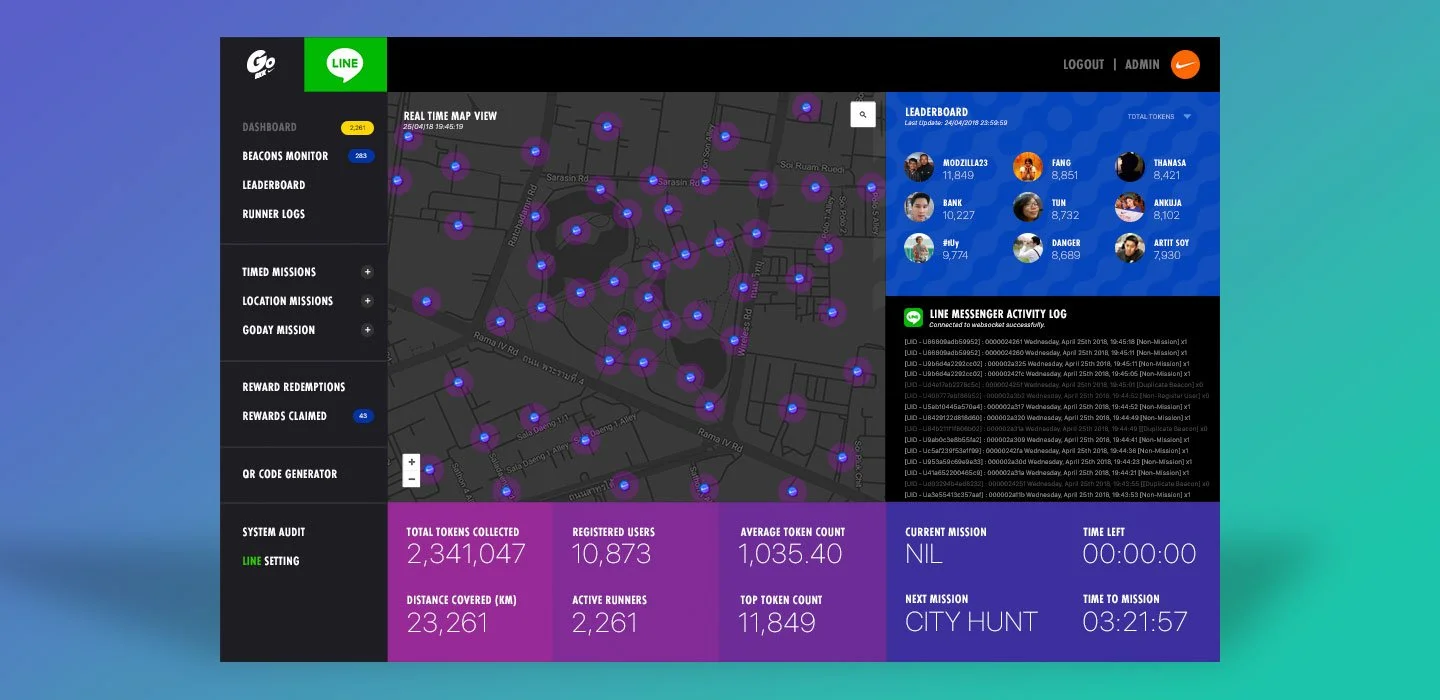Zoom in the map with plus button
This screenshot has height=700, width=1440.
[x=411, y=463]
